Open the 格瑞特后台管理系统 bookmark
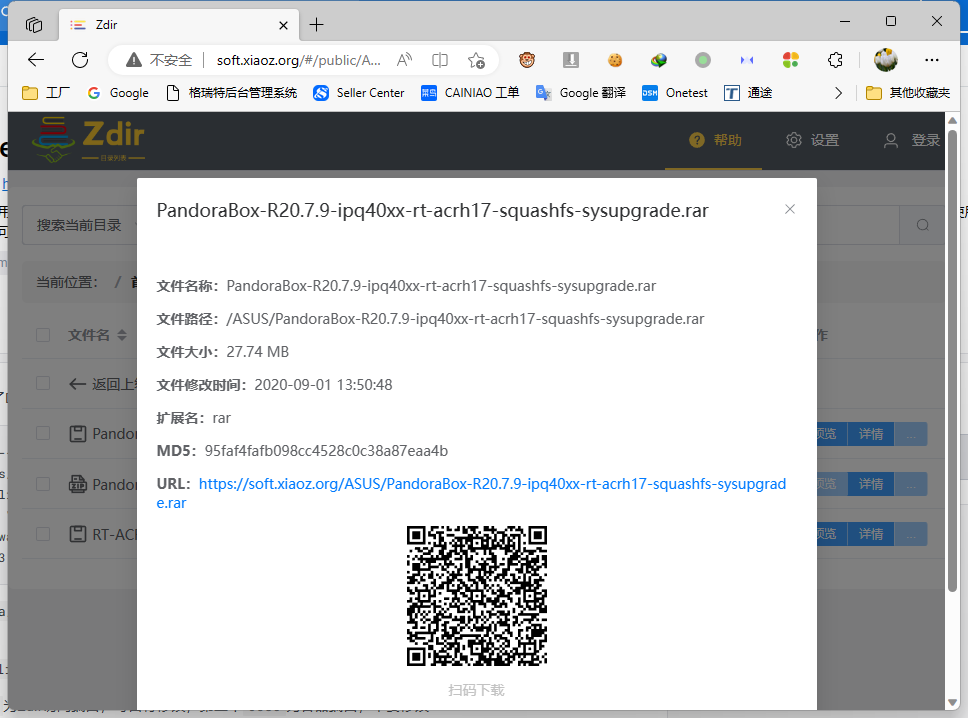 [232, 93]
